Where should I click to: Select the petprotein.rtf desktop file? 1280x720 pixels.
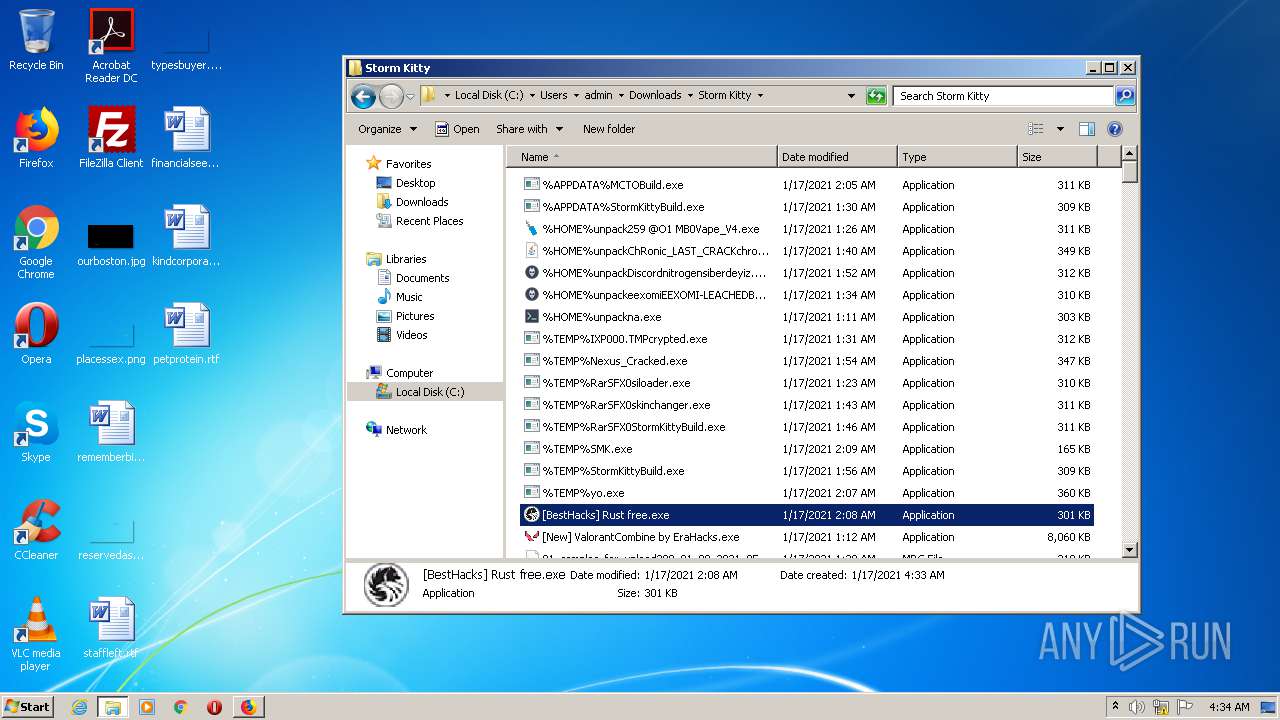point(186,334)
